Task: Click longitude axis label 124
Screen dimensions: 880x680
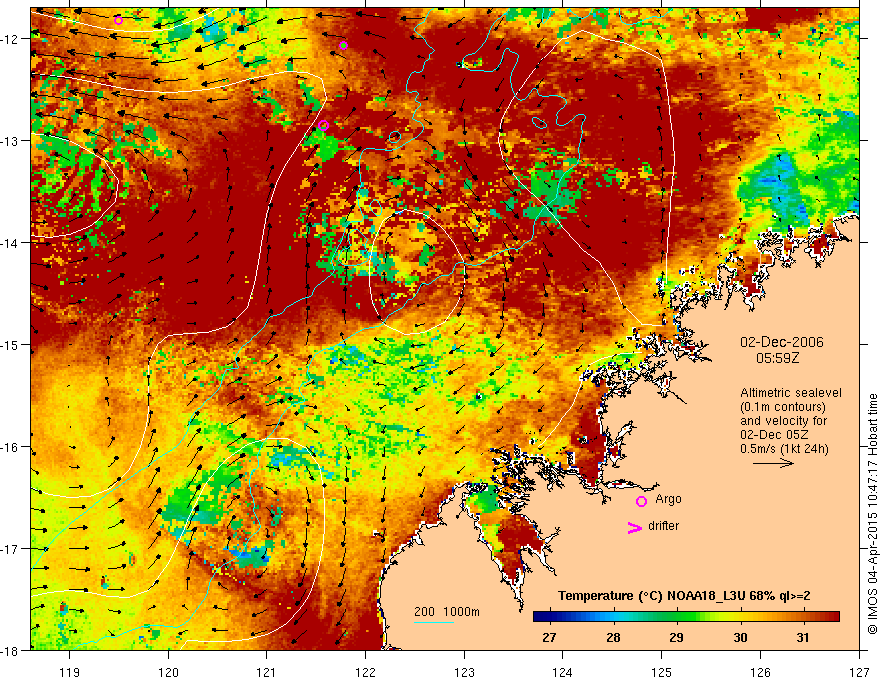Action: pyautogui.click(x=563, y=672)
